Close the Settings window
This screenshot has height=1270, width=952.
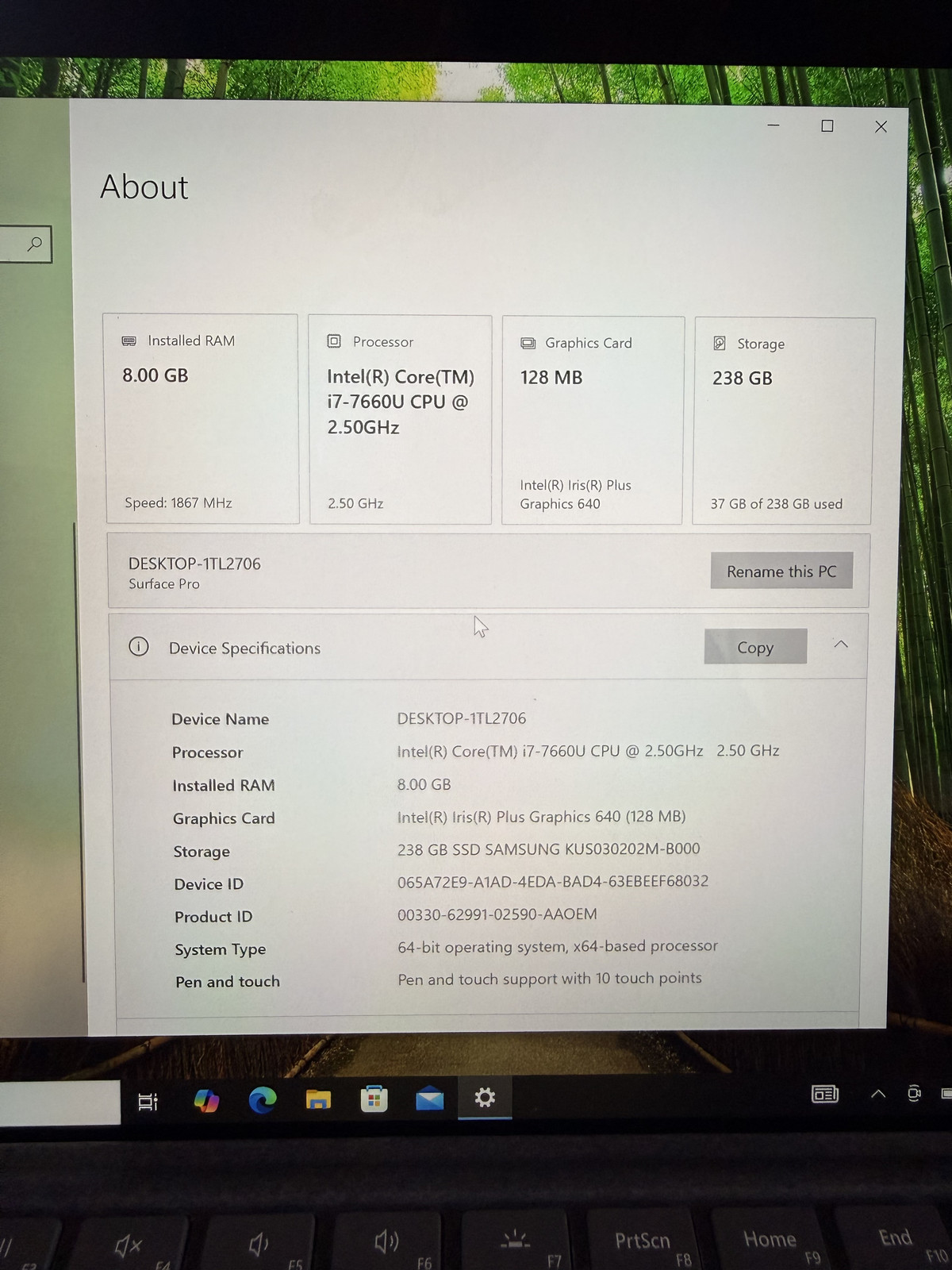pyautogui.click(x=881, y=127)
